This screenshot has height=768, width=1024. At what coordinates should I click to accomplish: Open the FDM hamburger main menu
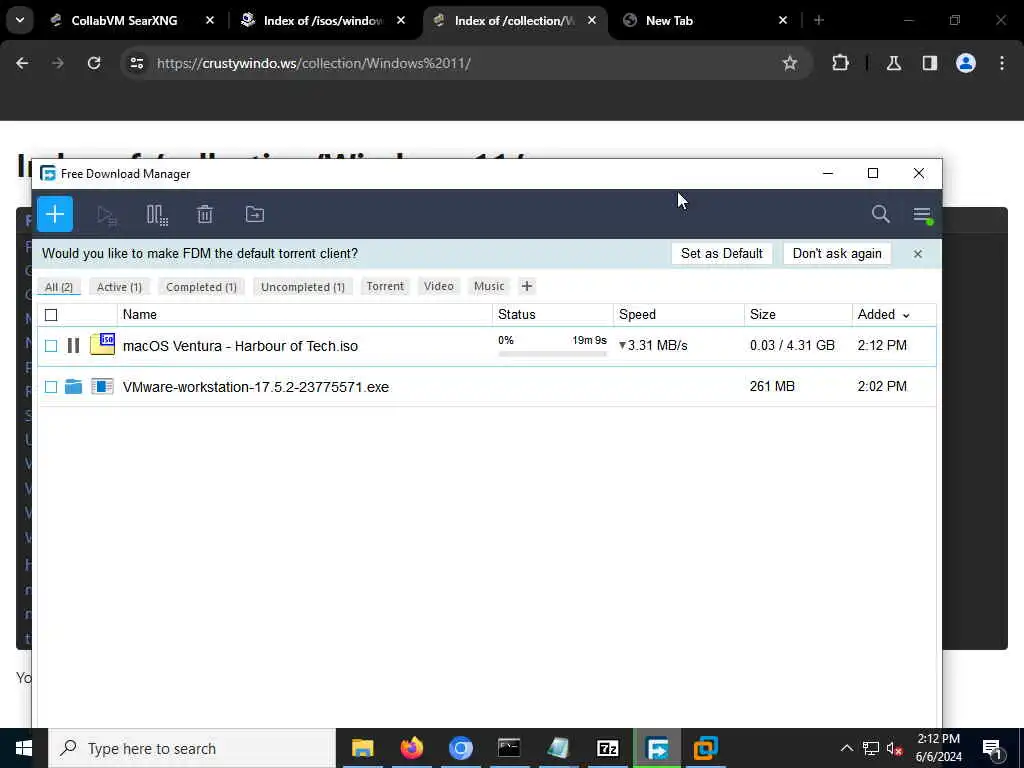[x=922, y=214]
